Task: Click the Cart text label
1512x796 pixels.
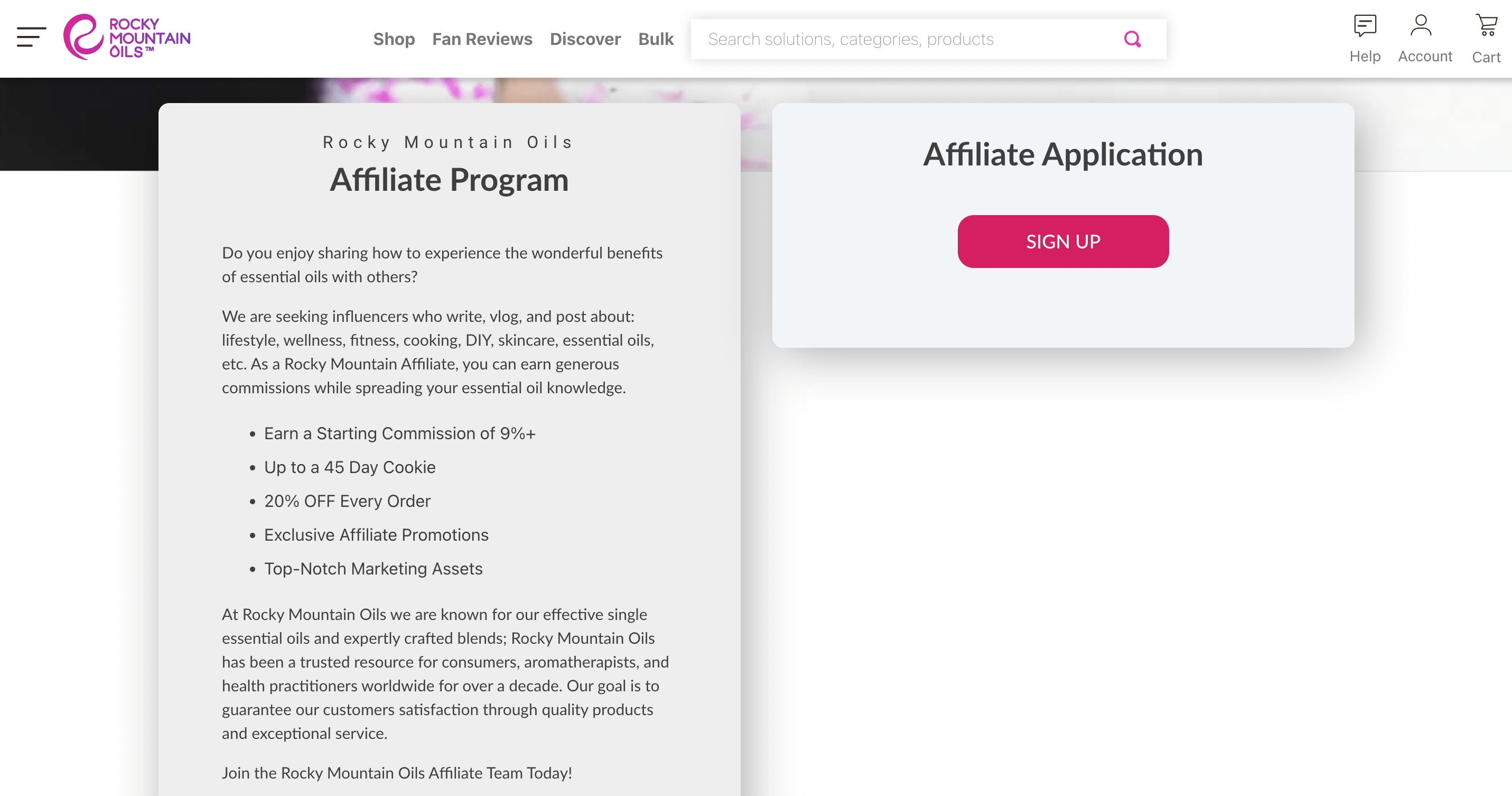Action: pos(1486,57)
